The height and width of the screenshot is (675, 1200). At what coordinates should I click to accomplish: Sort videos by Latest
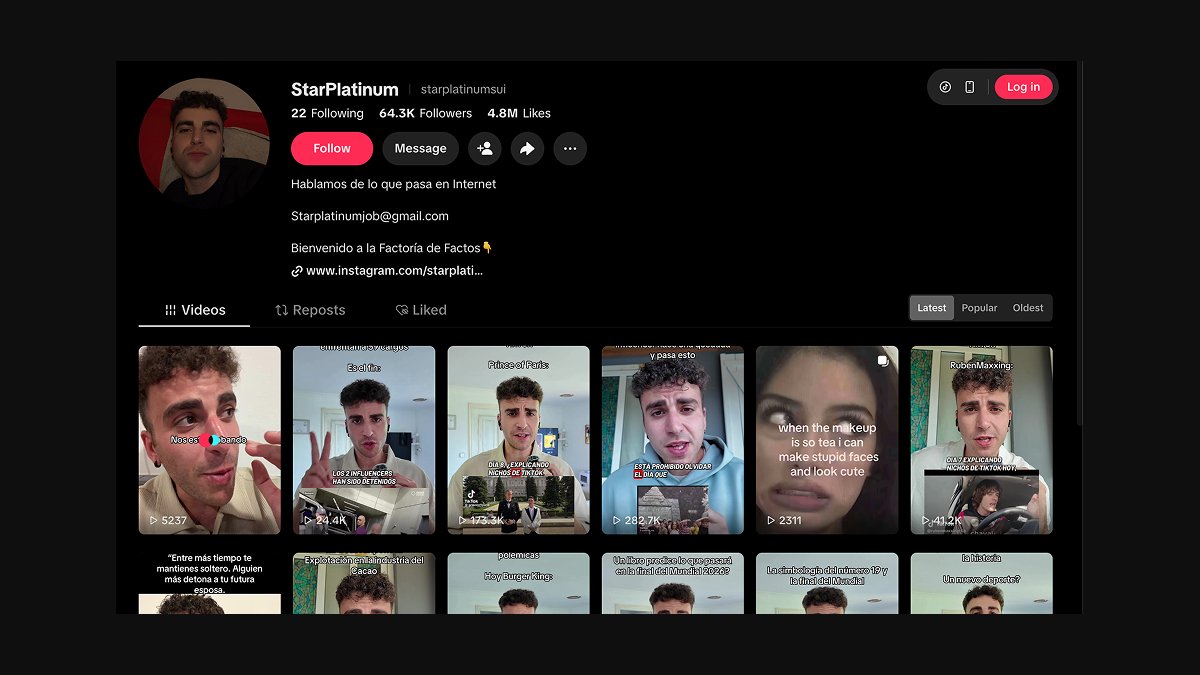point(932,308)
